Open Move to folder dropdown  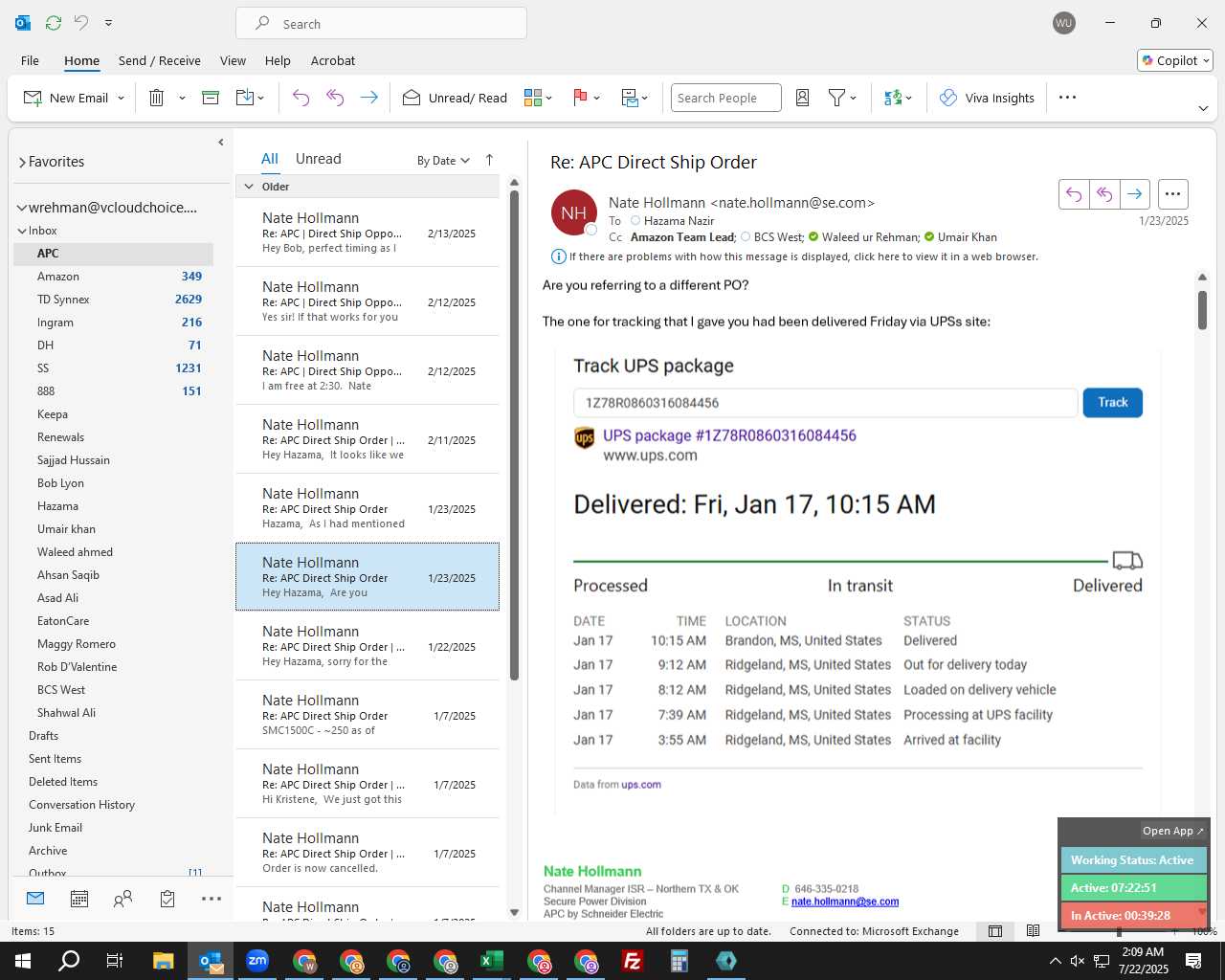point(249,98)
